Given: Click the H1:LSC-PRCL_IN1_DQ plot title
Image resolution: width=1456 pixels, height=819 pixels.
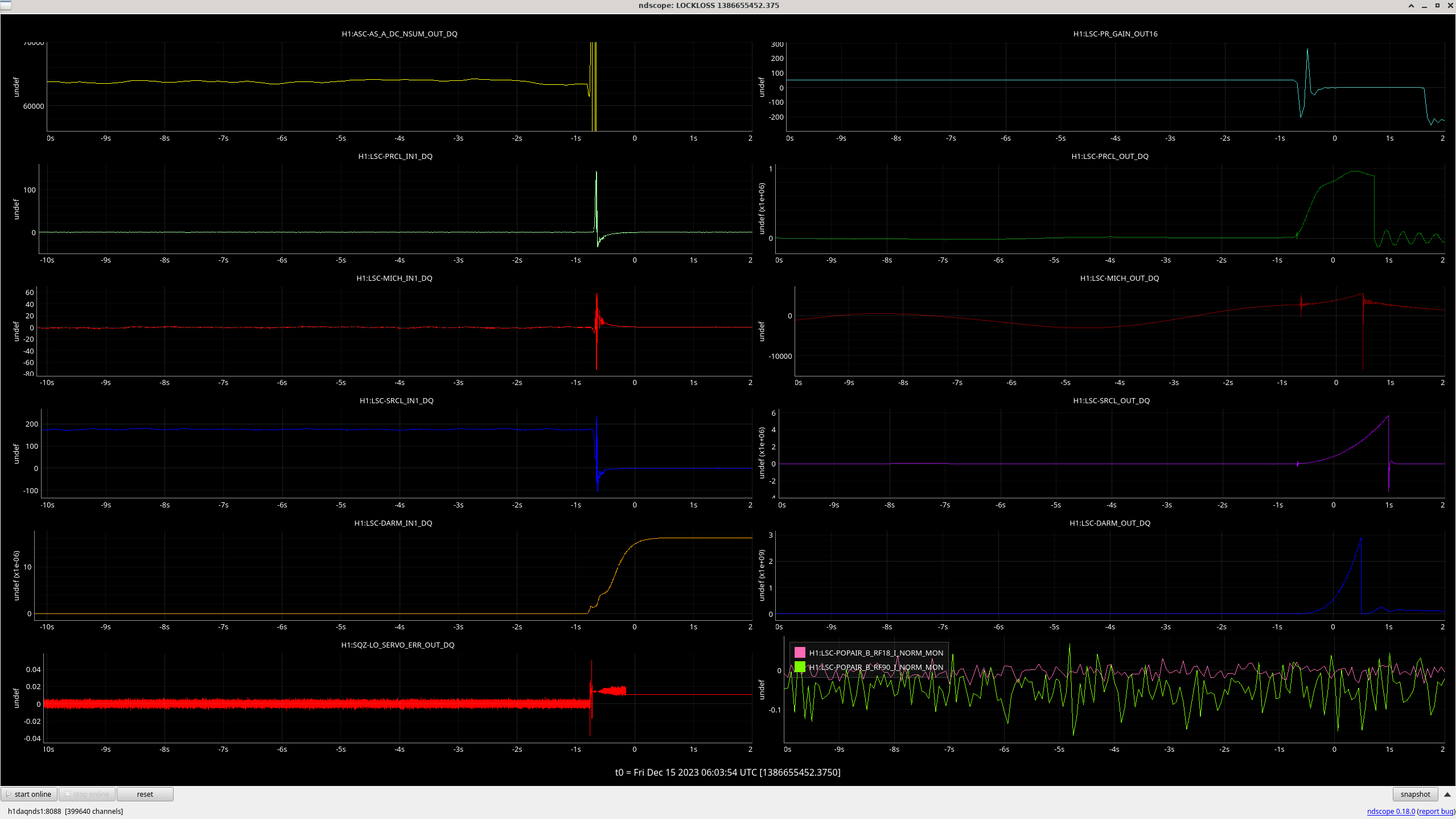Looking at the screenshot, I should pos(395,156).
